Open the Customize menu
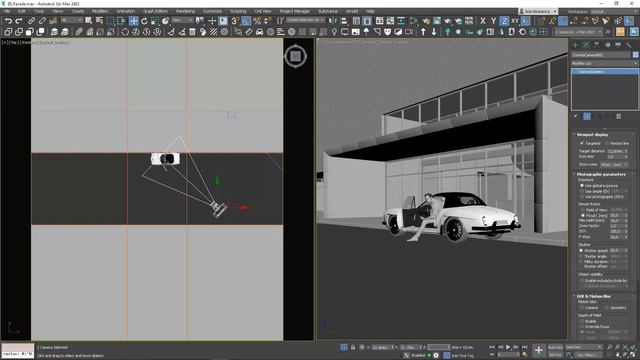640x360 pixels. pos(212,11)
